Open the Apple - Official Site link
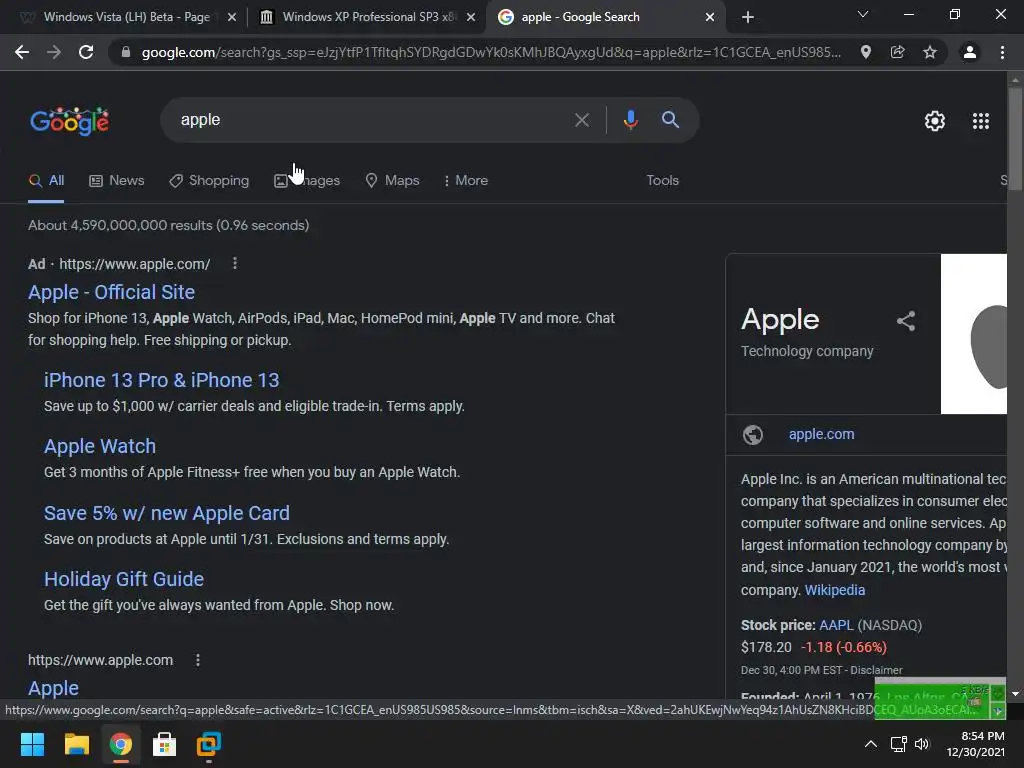The width and height of the screenshot is (1024, 768). (112, 292)
